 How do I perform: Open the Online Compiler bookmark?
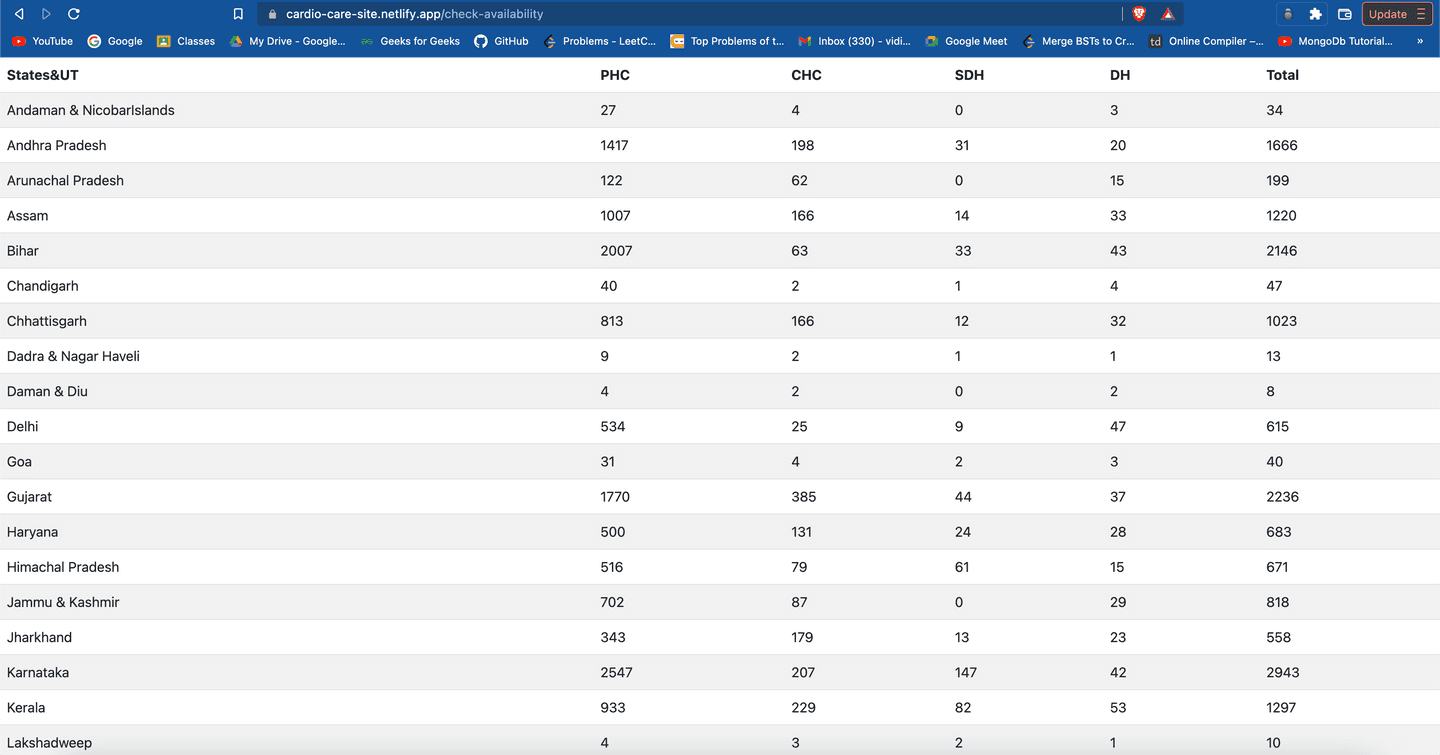point(1206,41)
